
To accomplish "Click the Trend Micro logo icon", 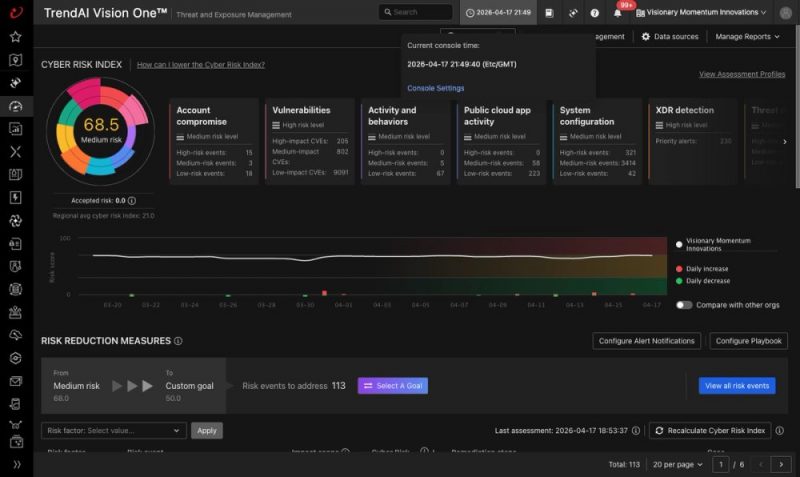I will point(16,12).
